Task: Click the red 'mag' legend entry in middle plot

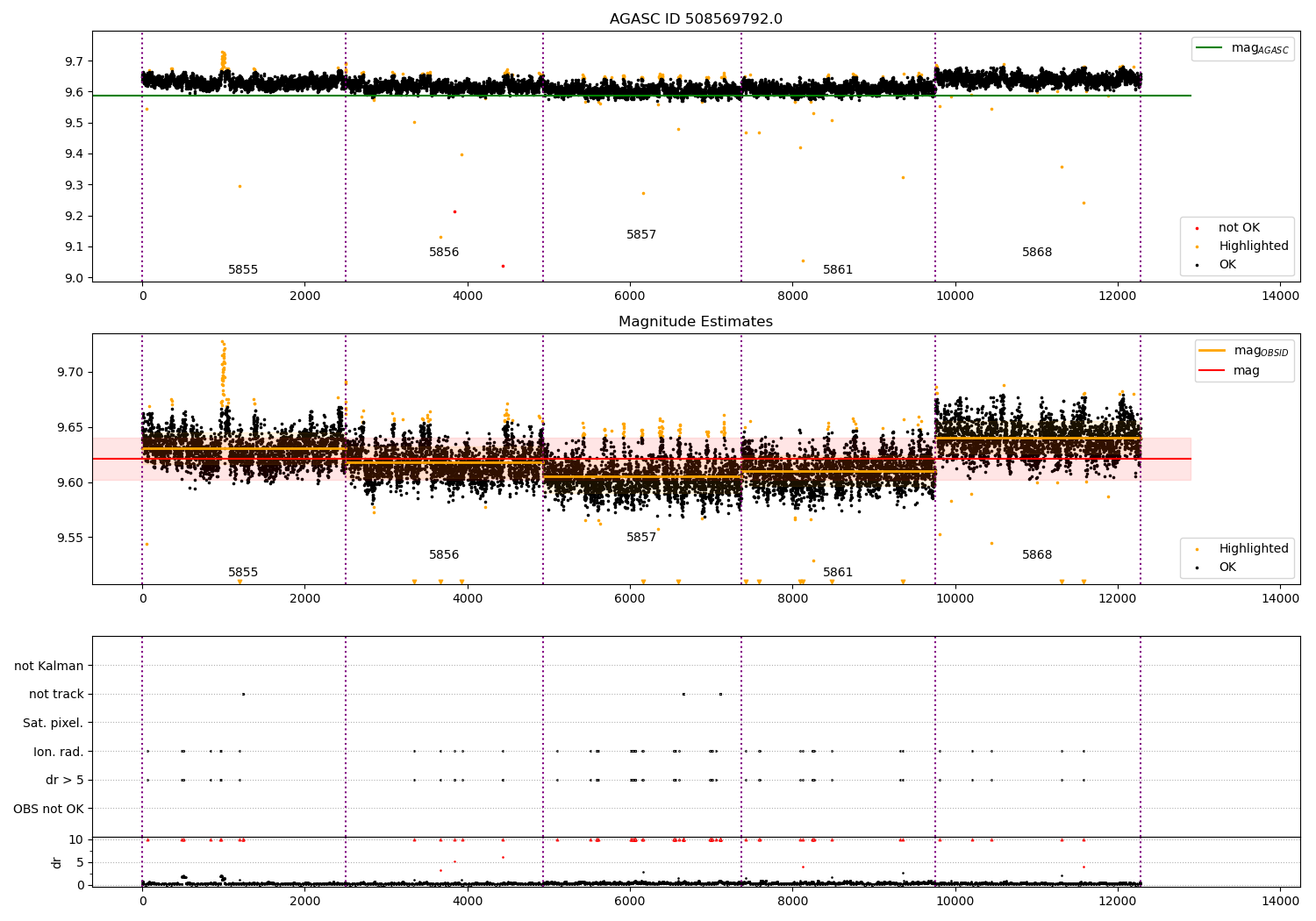Action: [1247, 370]
